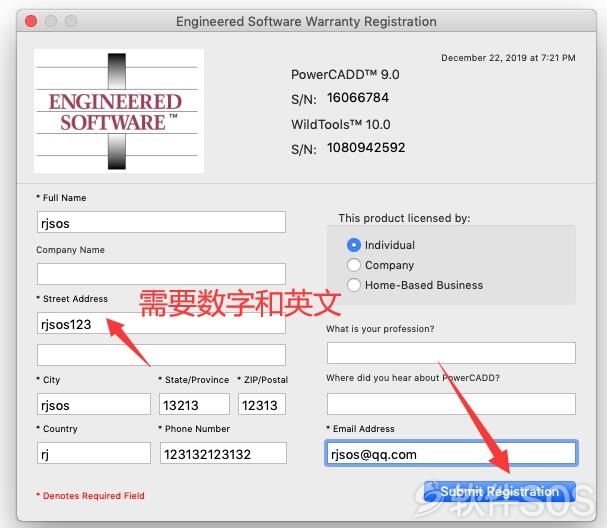This screenshot has width=607, height=528.
Task: Click the Full Name input field
Action: coord(161,222)
